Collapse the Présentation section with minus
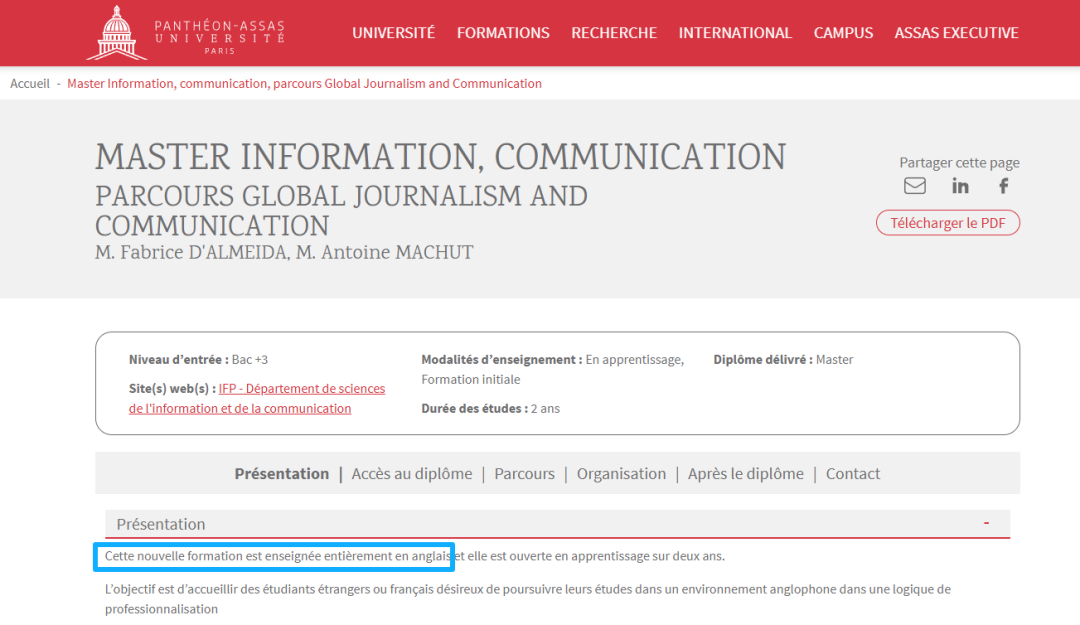This screenshot has width=1080, height=625. pyautogui.click(x=986, y=523)
